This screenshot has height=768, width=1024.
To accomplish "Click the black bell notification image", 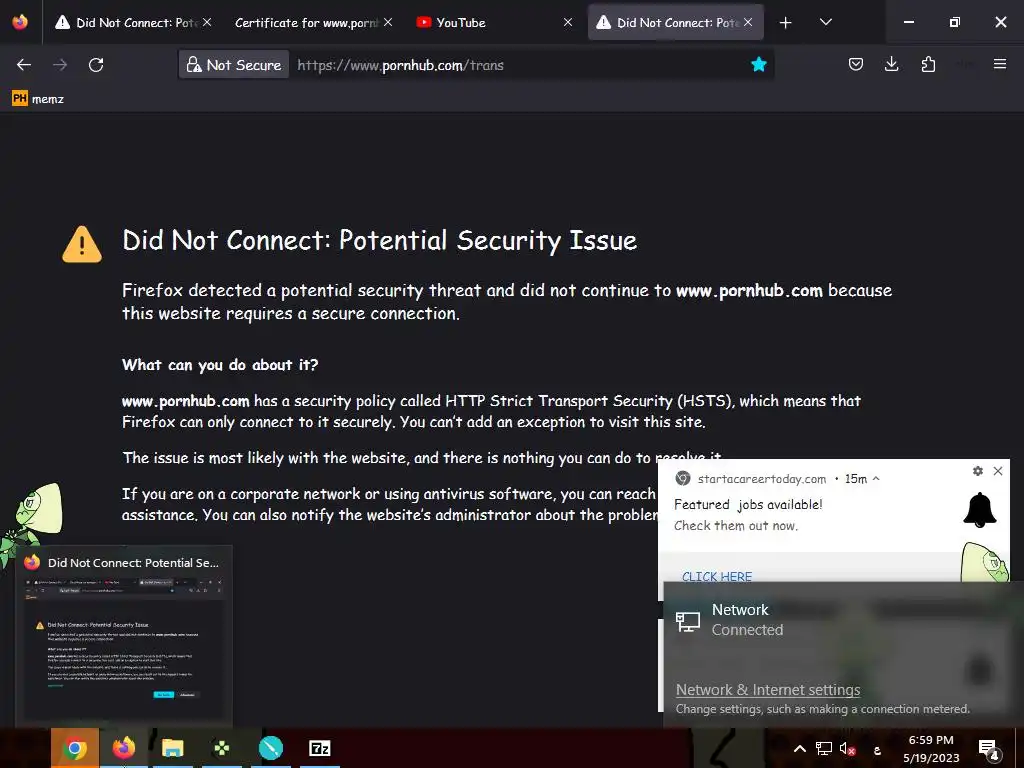I will (x=980, y=509).
